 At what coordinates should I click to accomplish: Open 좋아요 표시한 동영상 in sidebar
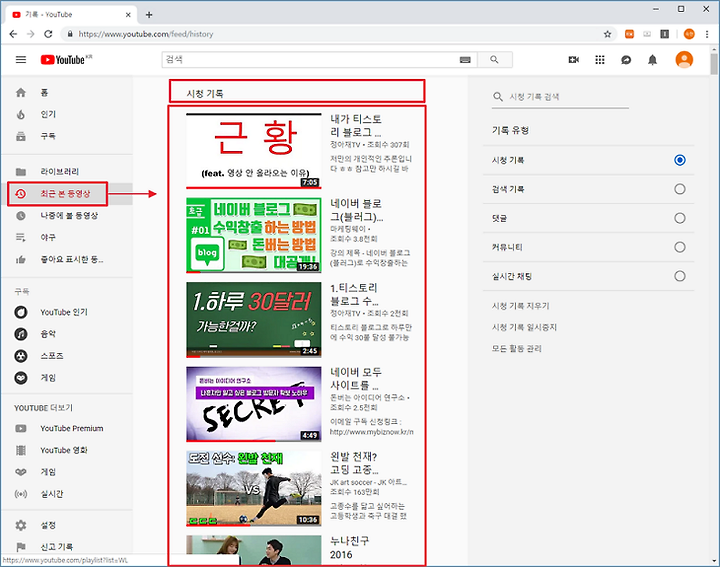[67, 259]
